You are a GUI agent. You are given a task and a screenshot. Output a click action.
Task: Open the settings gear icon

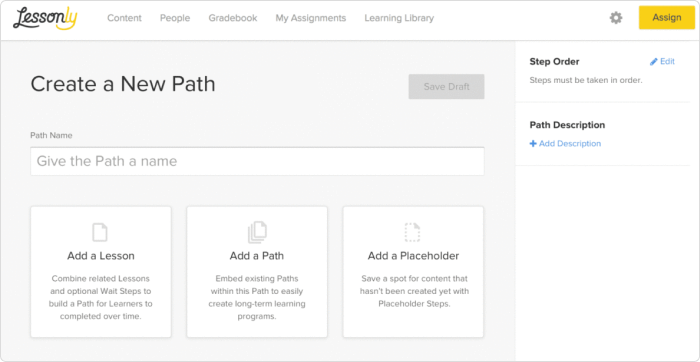[x=616, y=18]
